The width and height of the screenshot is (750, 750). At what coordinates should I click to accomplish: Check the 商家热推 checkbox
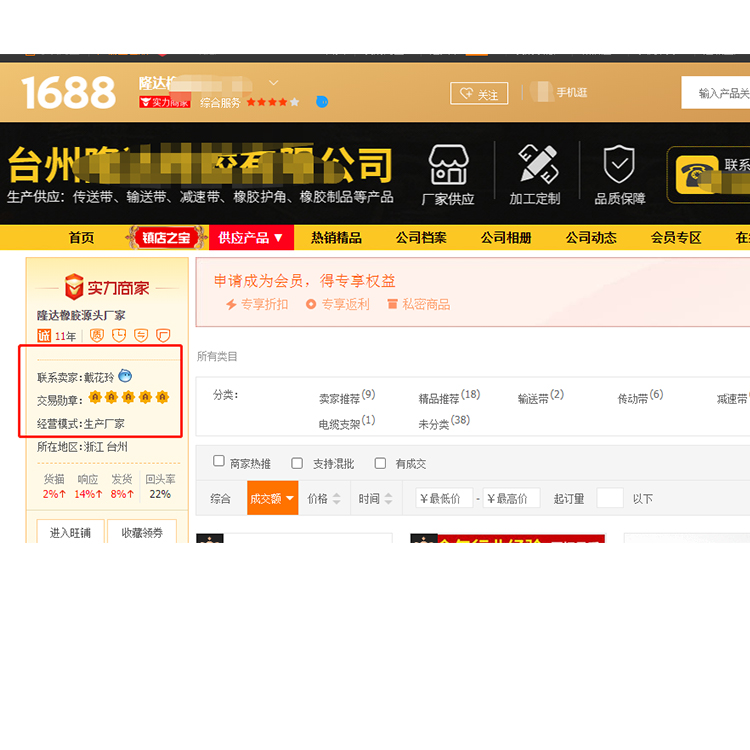coord(219,461)
